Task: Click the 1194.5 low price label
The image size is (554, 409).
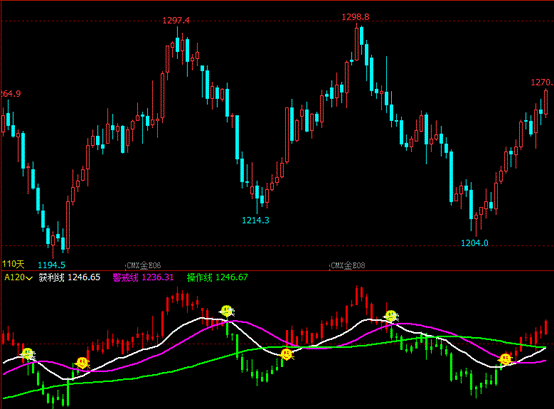Action: point(52,265)
